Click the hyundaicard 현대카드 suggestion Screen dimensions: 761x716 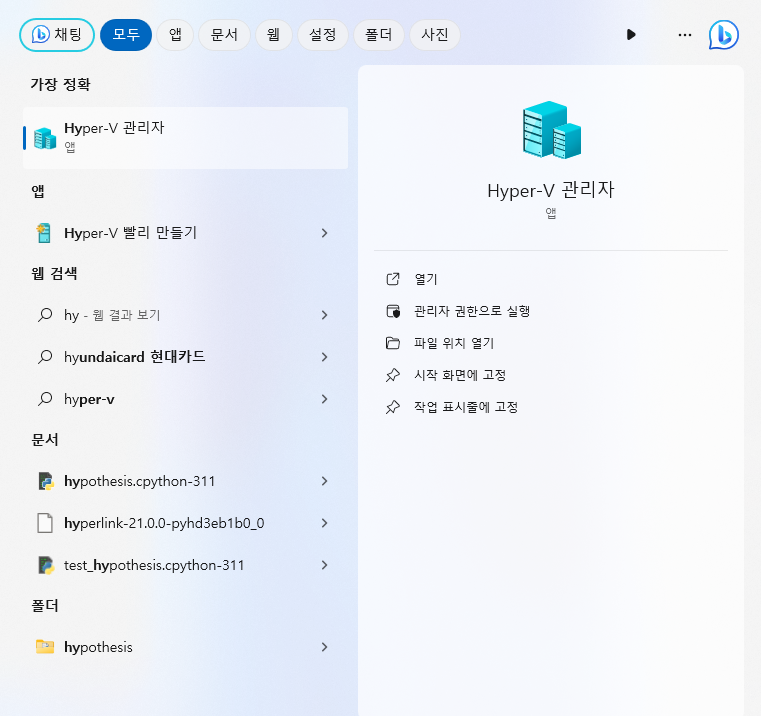pyautogui.click(x=185, y=357)
